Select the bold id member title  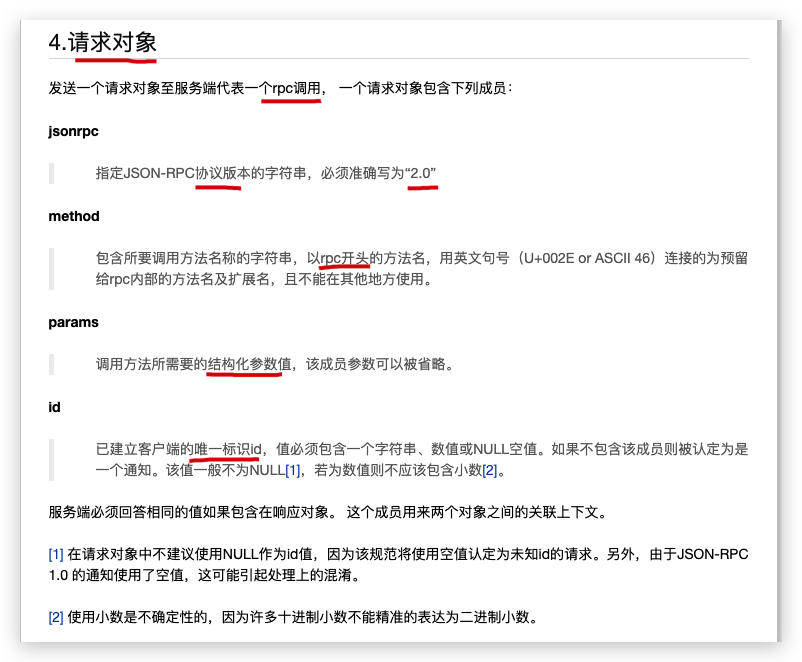54,407
